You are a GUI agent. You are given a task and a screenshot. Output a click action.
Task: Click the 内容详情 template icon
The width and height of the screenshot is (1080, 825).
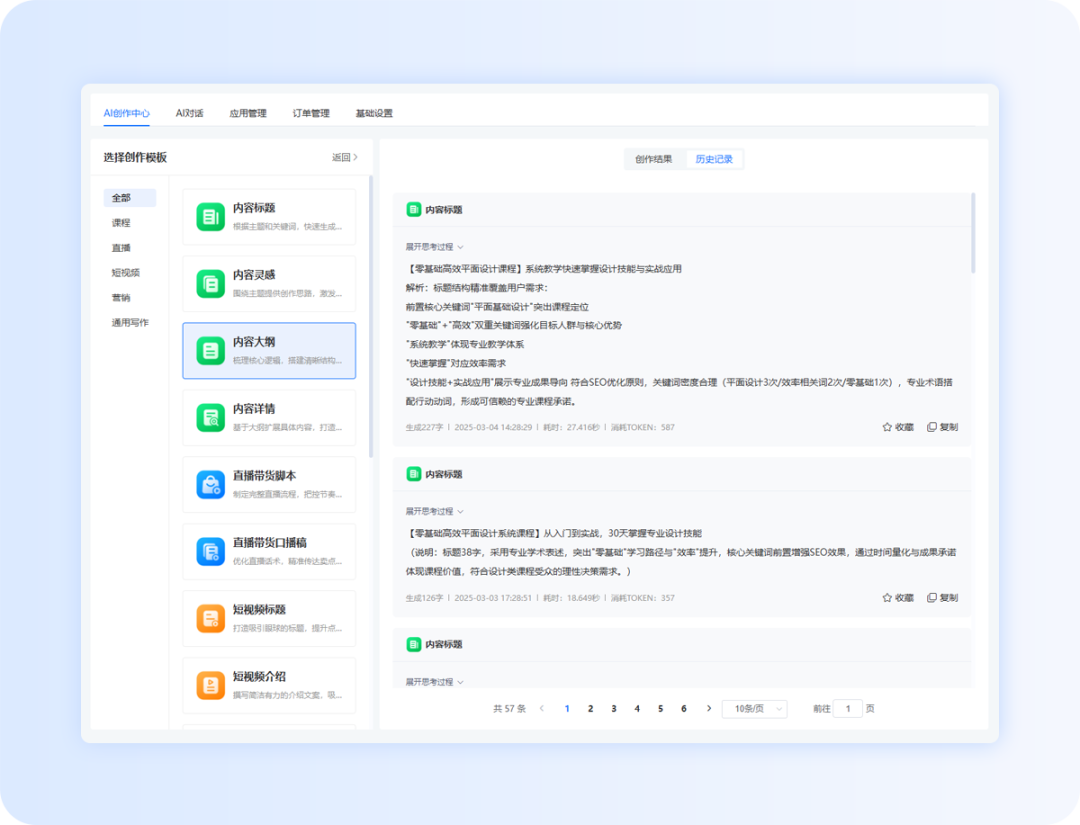[210, 417]
